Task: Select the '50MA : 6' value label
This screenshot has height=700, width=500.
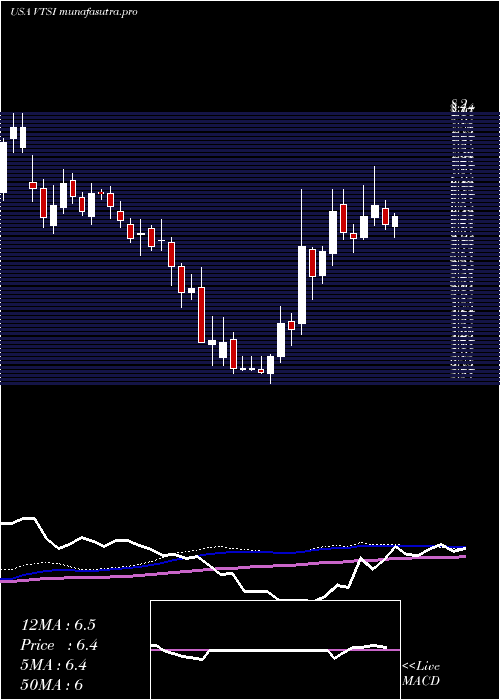Action: 52,685
